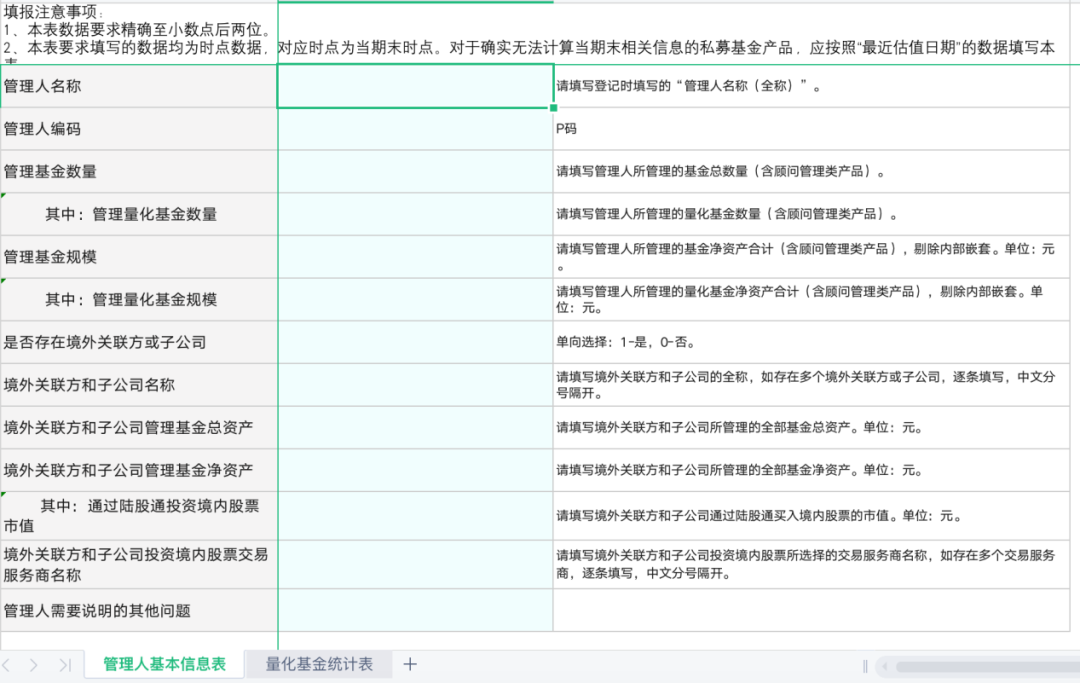Click the entry cell for 管理基金数量
The width and height of the screenshot is (1080, 683).
[x=413, y=171]
